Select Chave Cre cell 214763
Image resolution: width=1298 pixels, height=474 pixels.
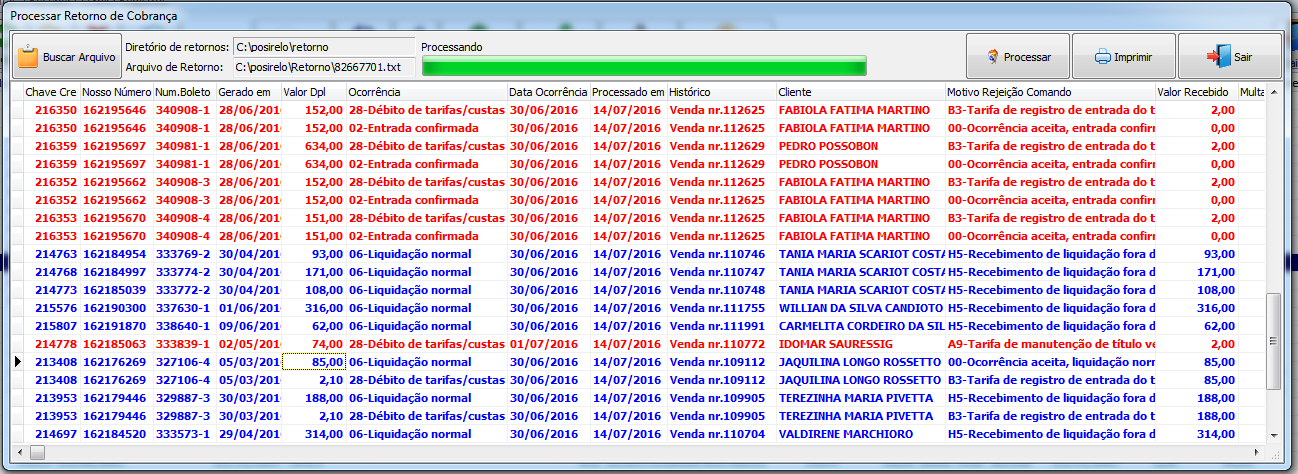click(x=52, y=254)
